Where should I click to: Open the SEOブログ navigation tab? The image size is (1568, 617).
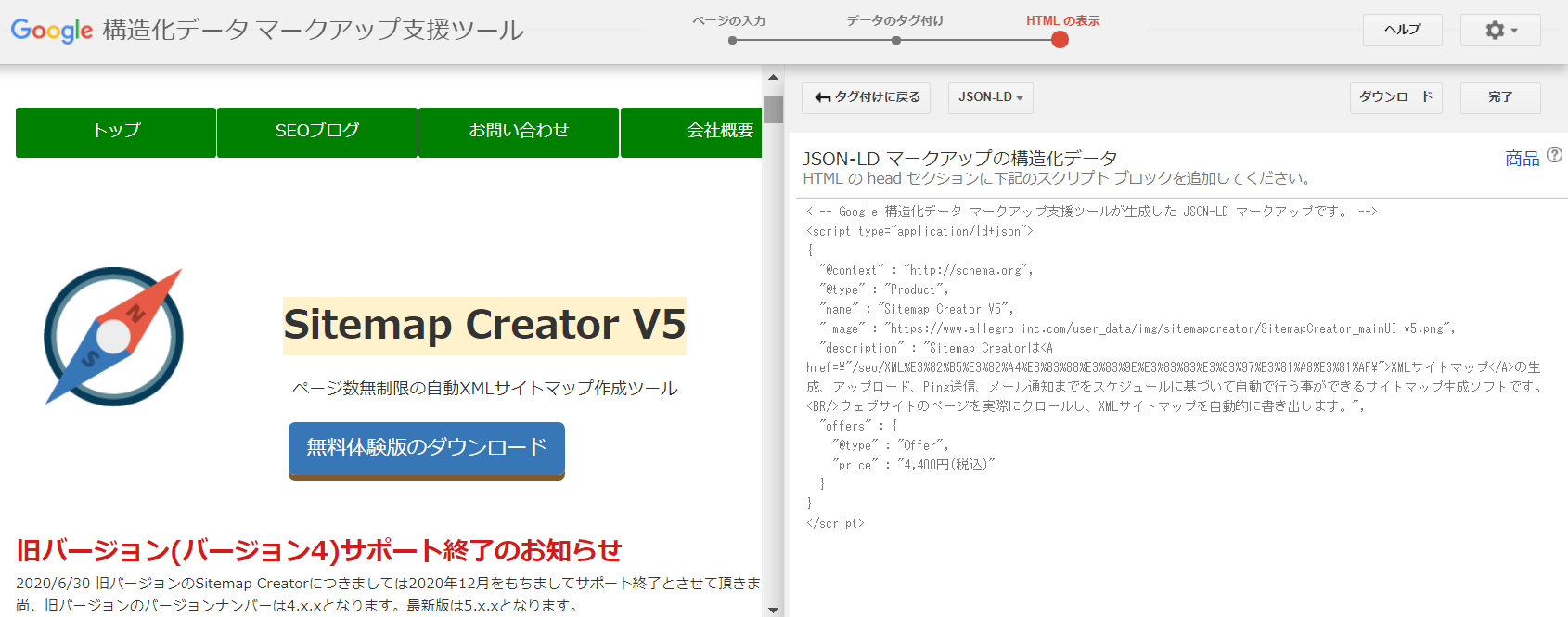pyautogui.click(x=317, y=133)
